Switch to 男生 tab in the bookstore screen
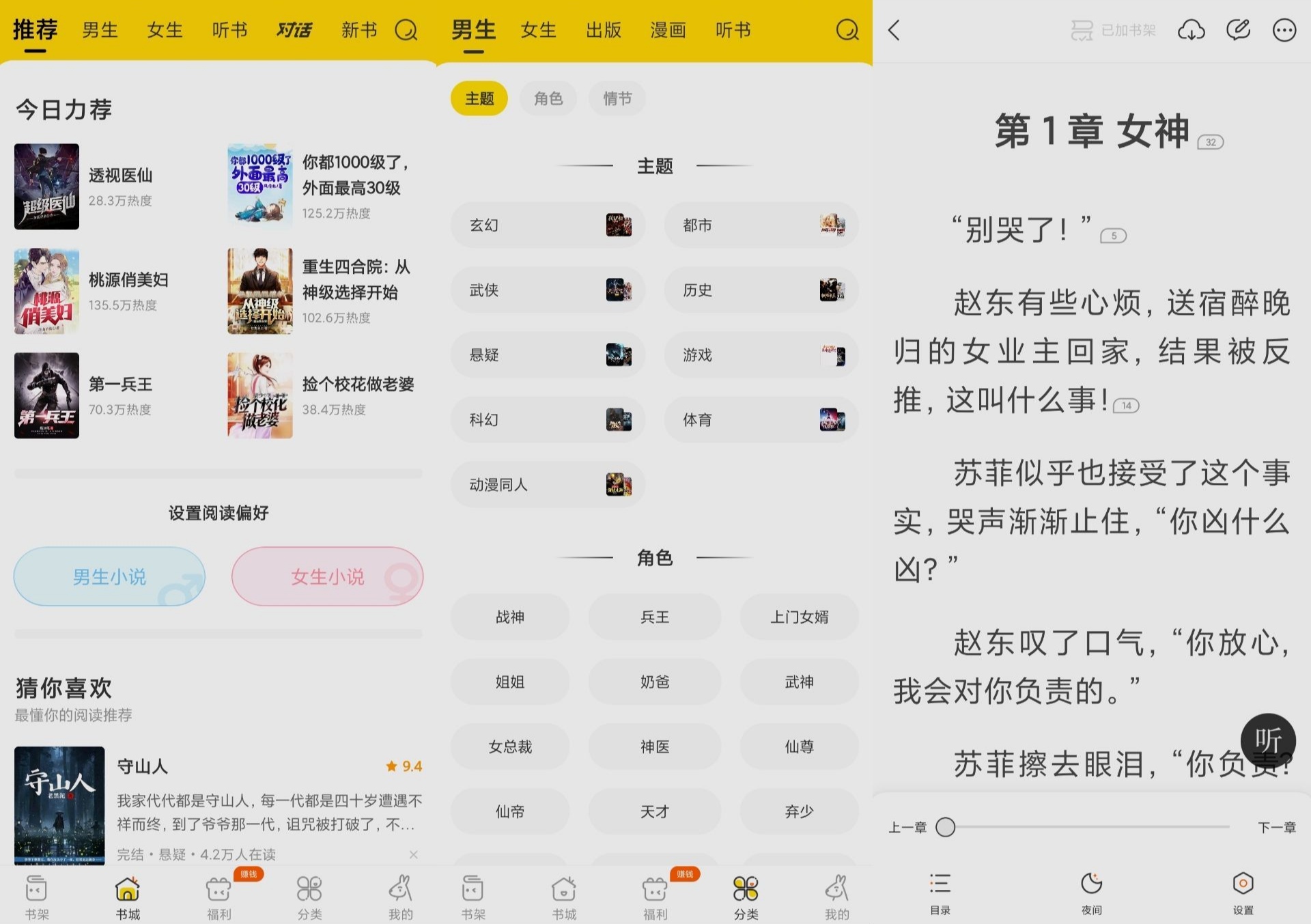This screenshot has height=924, width=1311. (x=100, y=30)
